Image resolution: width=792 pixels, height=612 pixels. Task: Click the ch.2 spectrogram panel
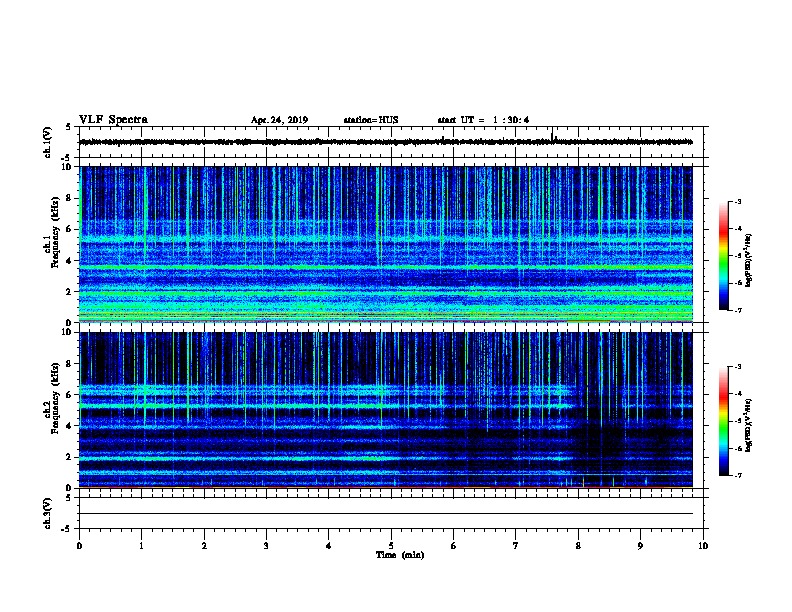pos(386,410)
